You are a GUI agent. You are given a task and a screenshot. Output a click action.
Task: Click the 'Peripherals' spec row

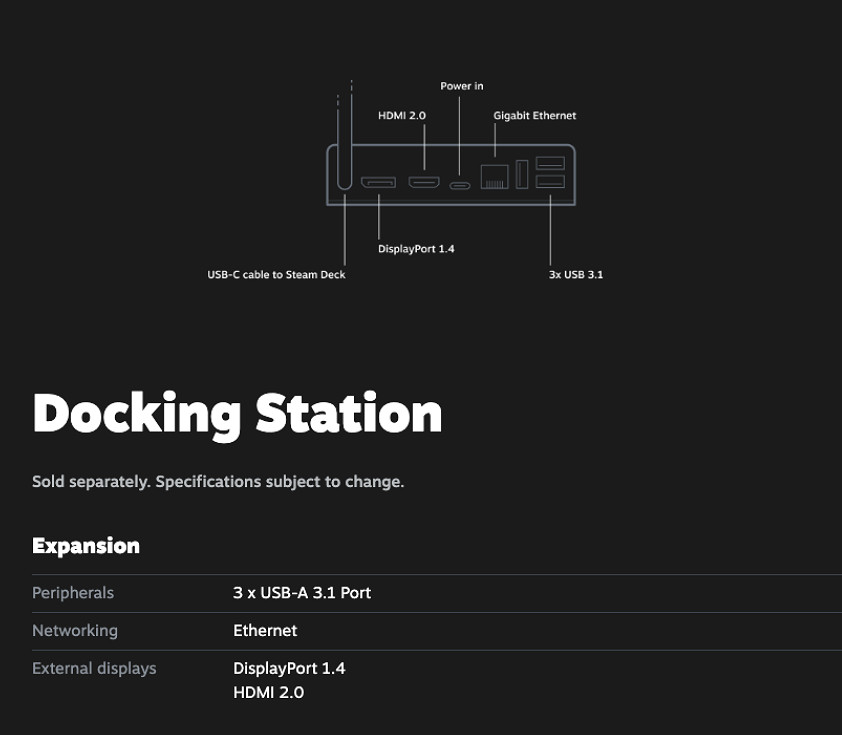tap(72, 593)
